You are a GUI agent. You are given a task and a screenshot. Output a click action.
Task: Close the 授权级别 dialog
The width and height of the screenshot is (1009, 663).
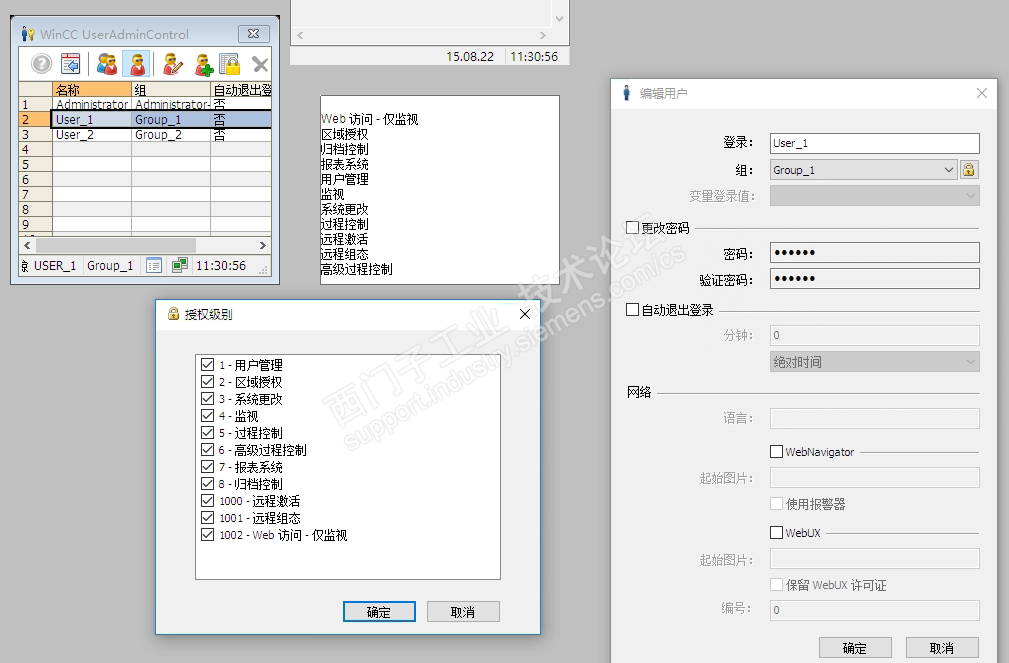[525, 313]
